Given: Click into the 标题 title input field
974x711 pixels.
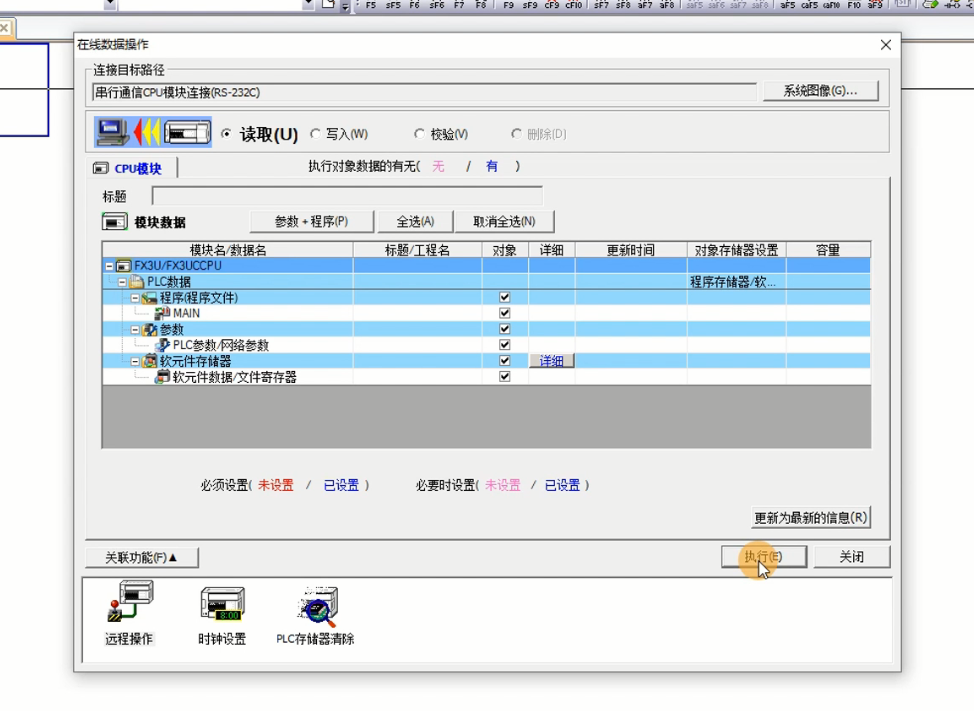Looking at the screenshot, I should (347, 196).
